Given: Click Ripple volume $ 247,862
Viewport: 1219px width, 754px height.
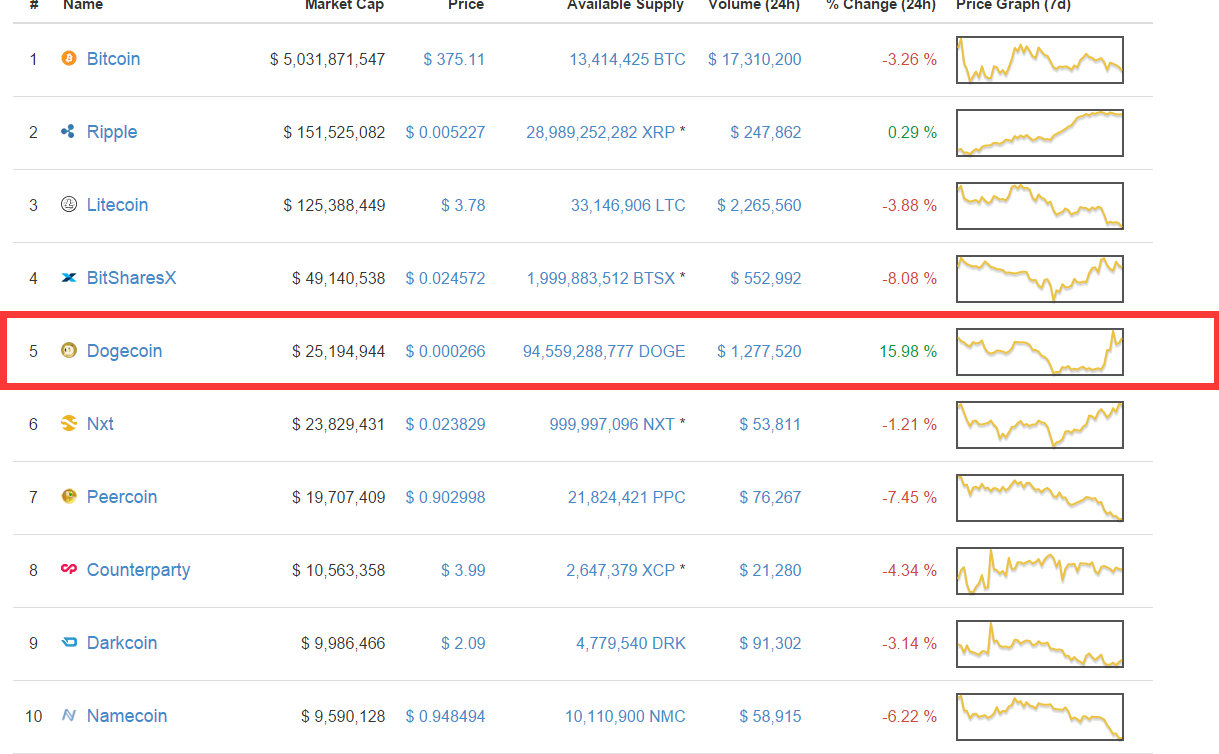Looking at the screenshot, I should [766, 132].
